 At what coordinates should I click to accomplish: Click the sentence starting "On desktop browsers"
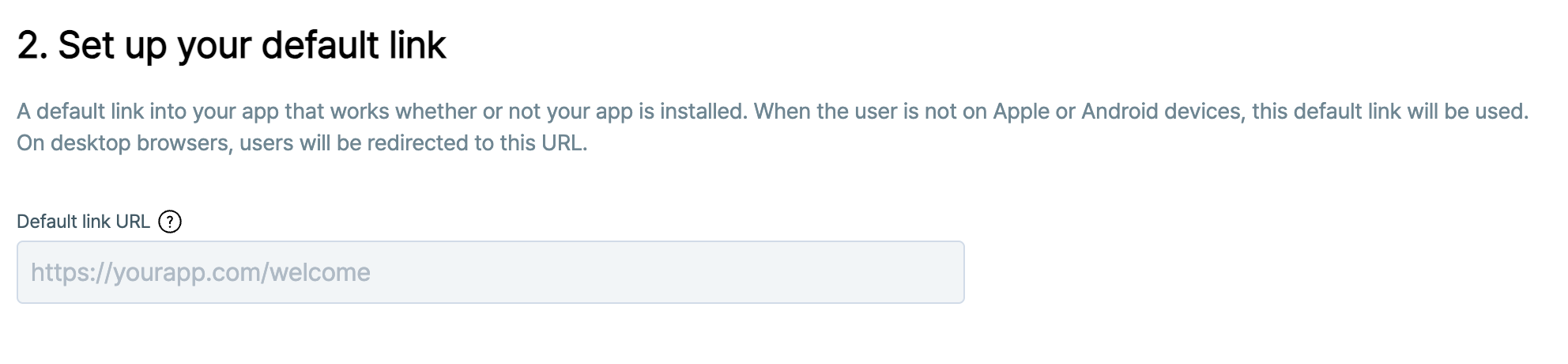coord(302,143)
